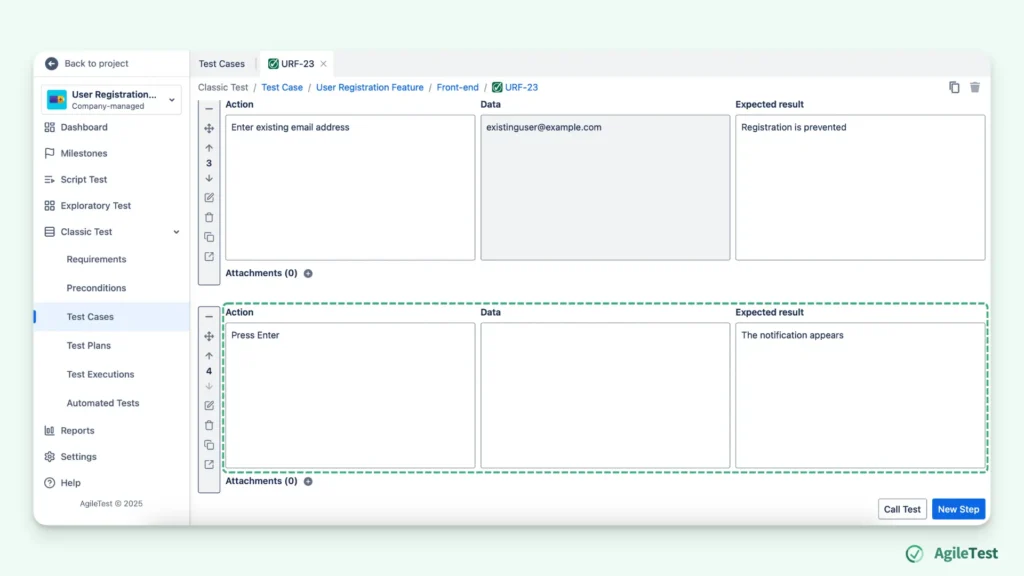Click the Reports chart icon
The image size is (1024, 576).
[50, 430]
